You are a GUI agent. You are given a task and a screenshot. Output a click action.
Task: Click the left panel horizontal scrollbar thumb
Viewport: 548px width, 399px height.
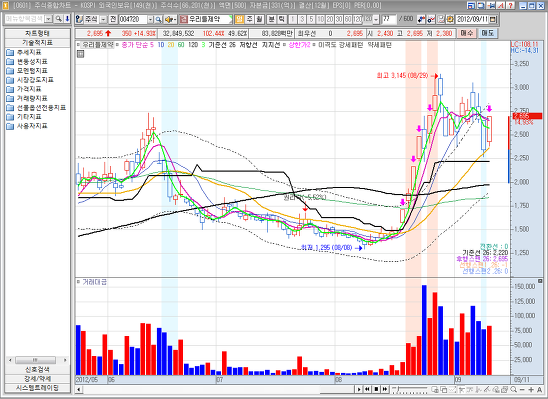[x=35, y=360]
